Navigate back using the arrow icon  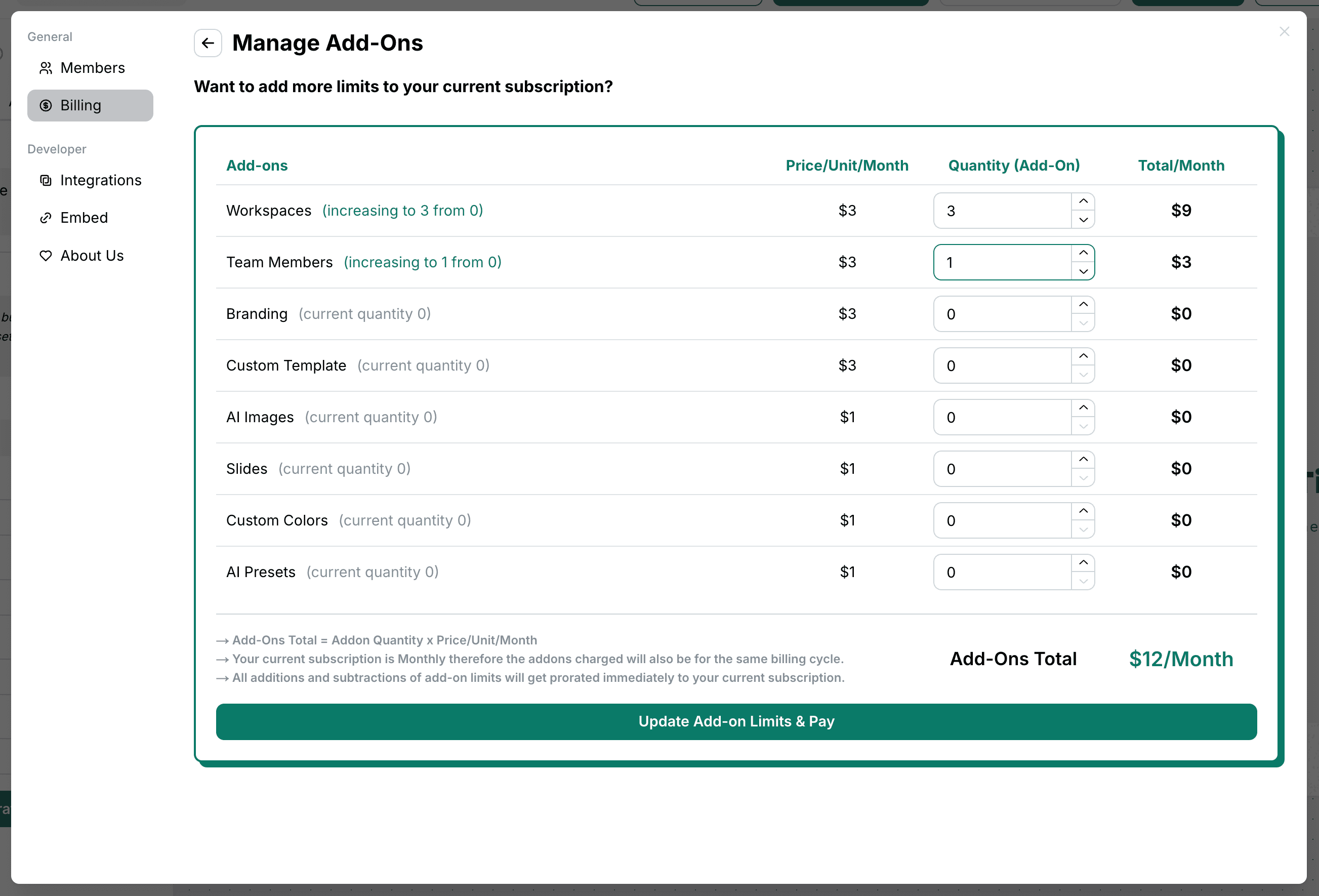pyautogui.click(x=208, y=43)
